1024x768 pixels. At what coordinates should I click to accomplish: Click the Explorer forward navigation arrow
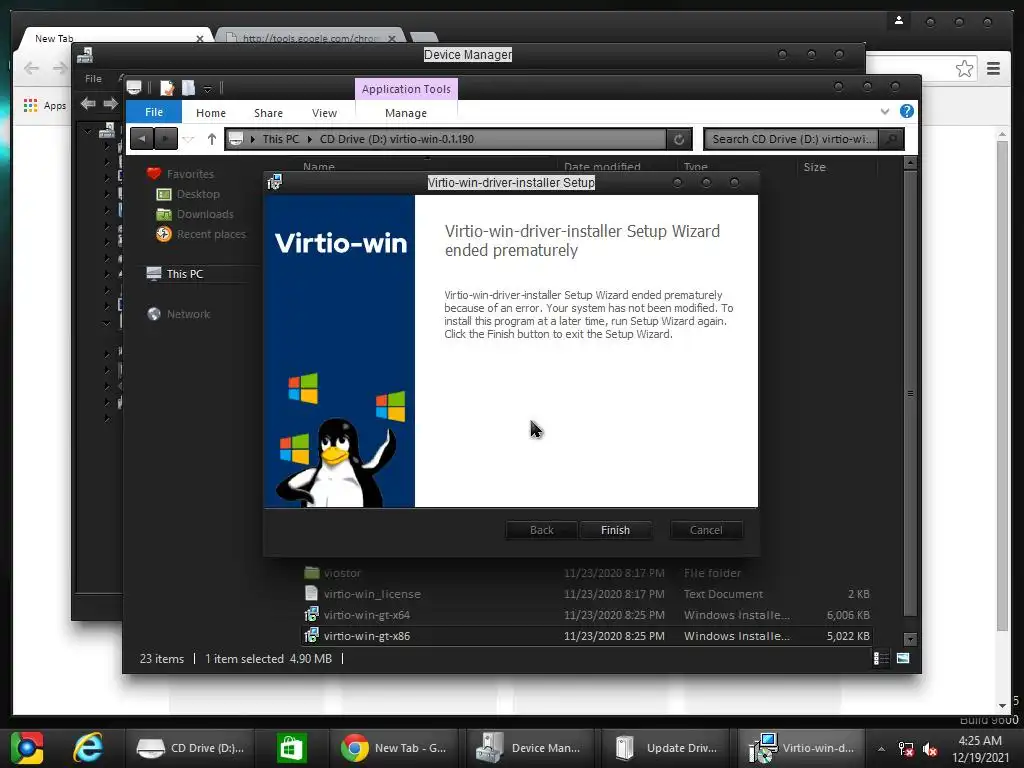point(165,139)
